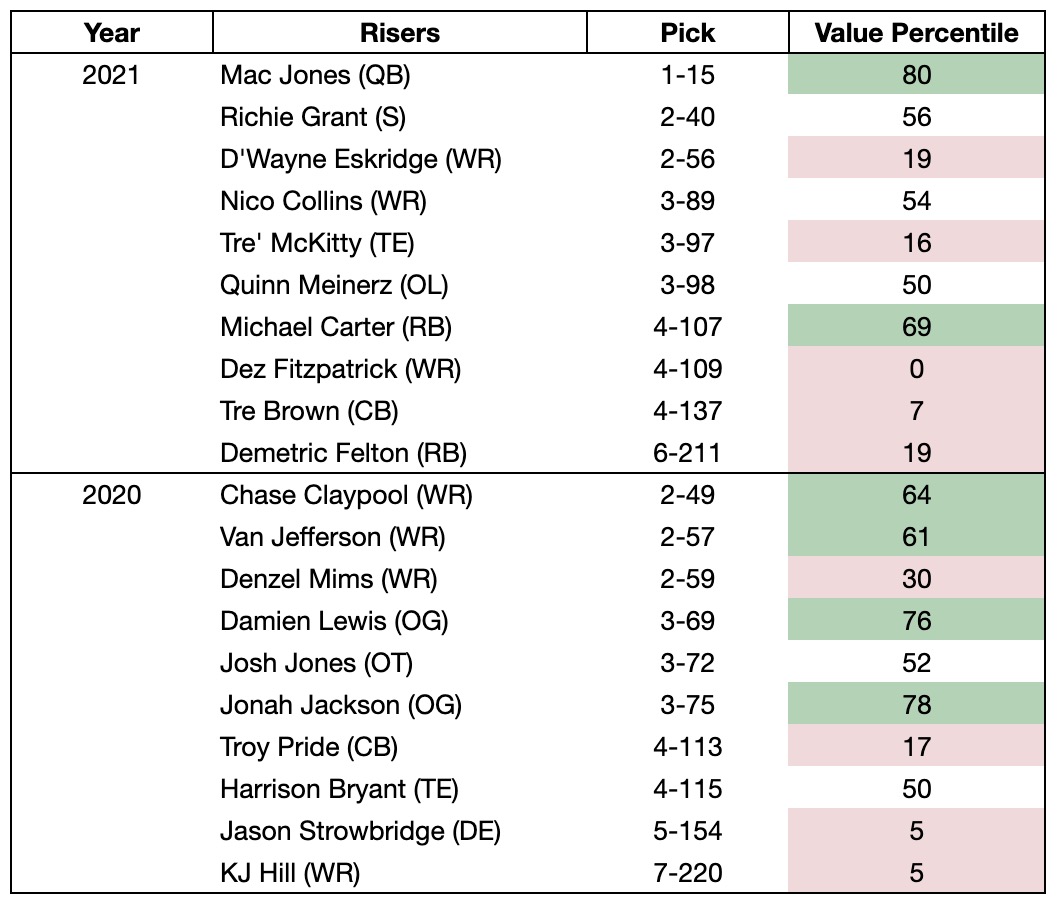This screenshot has width=1060, height=912.
Task: Click Jonah Jackson's green 78 cell
Action: [x=916, y=705]
